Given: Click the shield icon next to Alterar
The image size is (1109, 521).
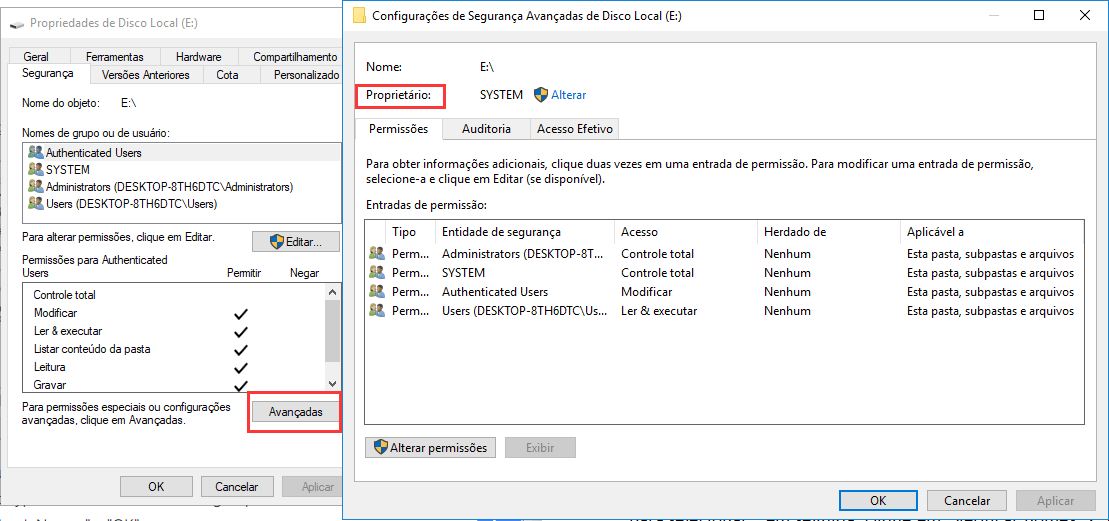Looking at the screenshot, I should click(541, 95).
